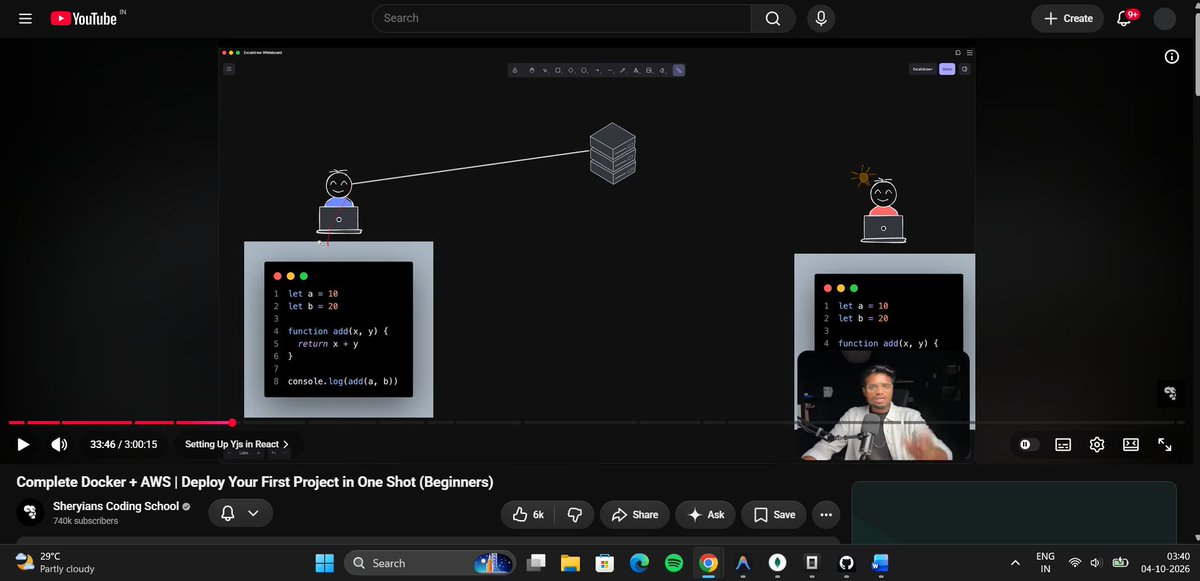
Task: Open the system tray speaker volume icon
Action: point(1096,562)
